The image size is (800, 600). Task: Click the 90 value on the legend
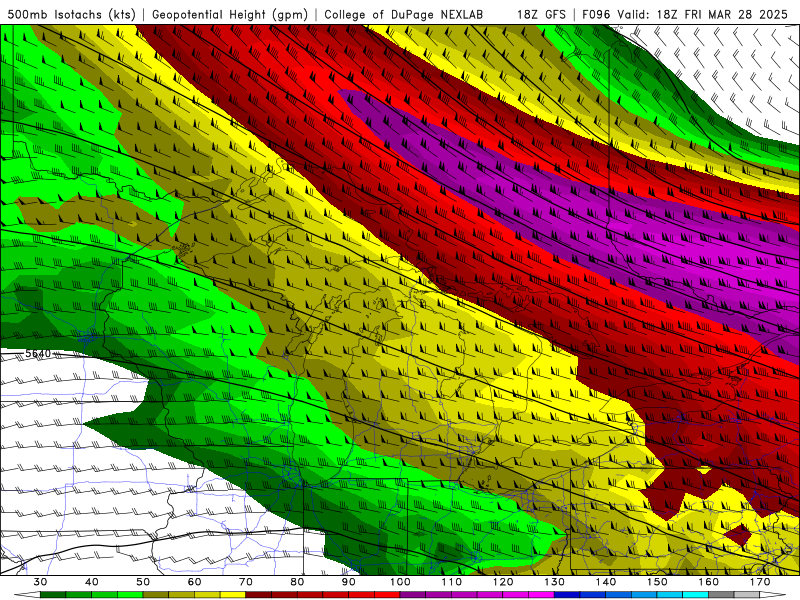348,582
